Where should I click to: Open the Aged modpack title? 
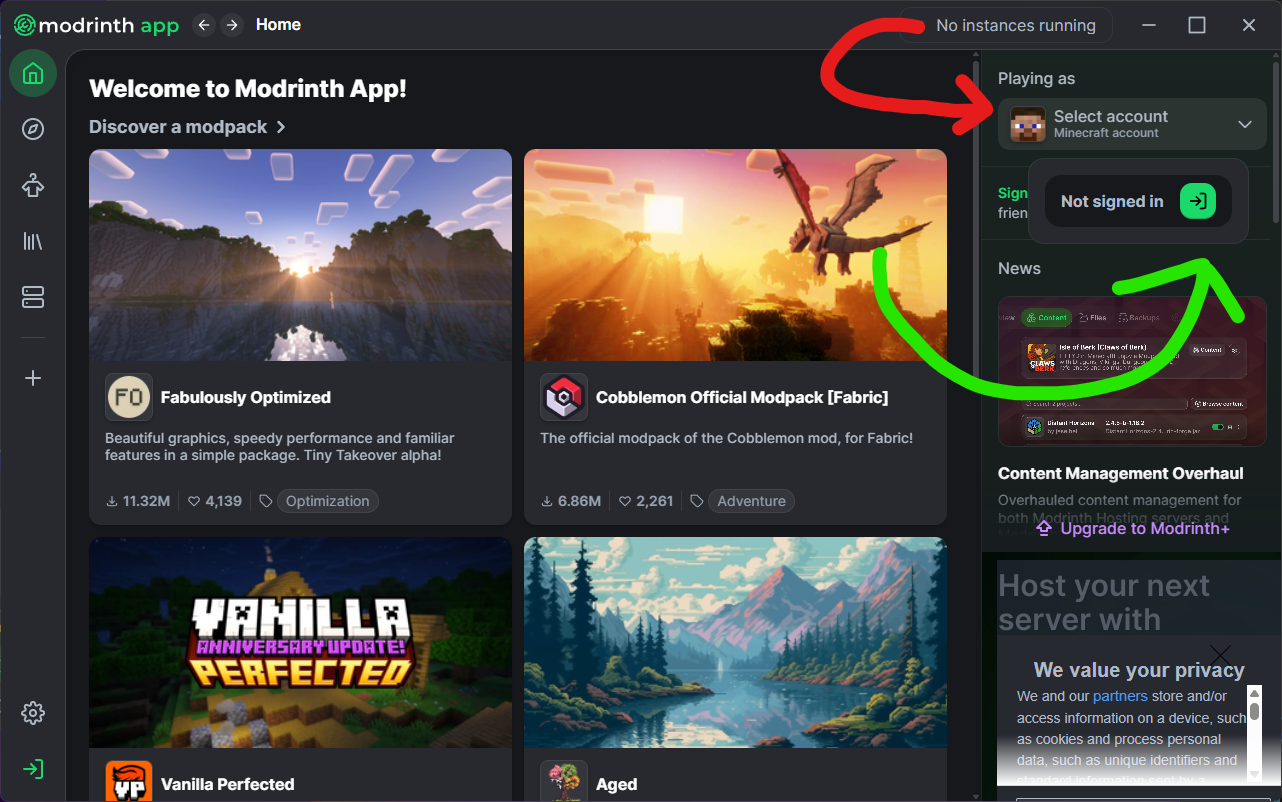click(x=616, y=784)
